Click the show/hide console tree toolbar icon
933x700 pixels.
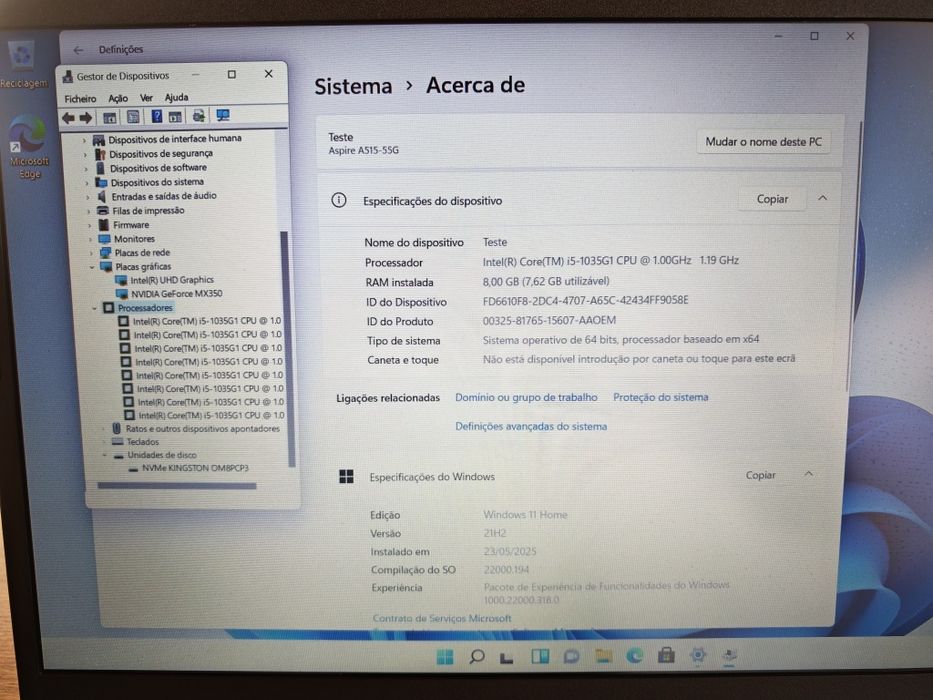click(109, 117)
